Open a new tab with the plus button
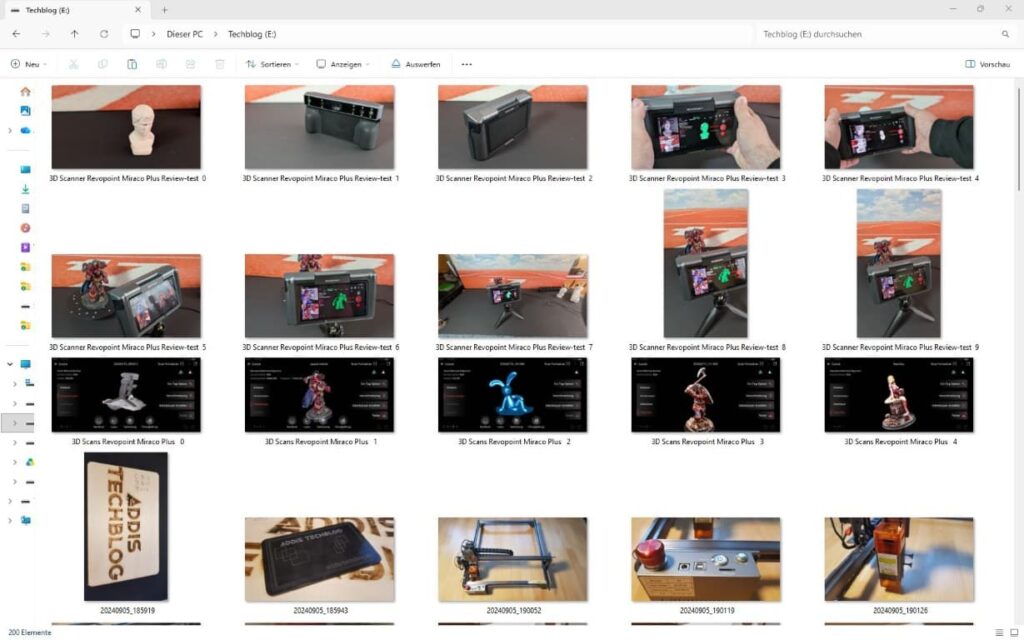 (x=165, y=10)
